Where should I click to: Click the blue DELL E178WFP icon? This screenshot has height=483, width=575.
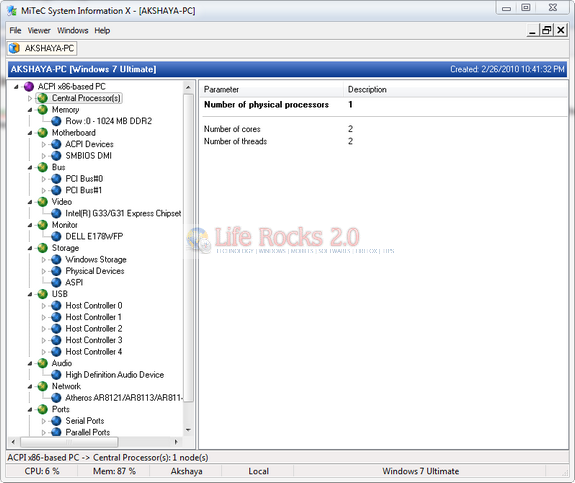tap(56, 237)
